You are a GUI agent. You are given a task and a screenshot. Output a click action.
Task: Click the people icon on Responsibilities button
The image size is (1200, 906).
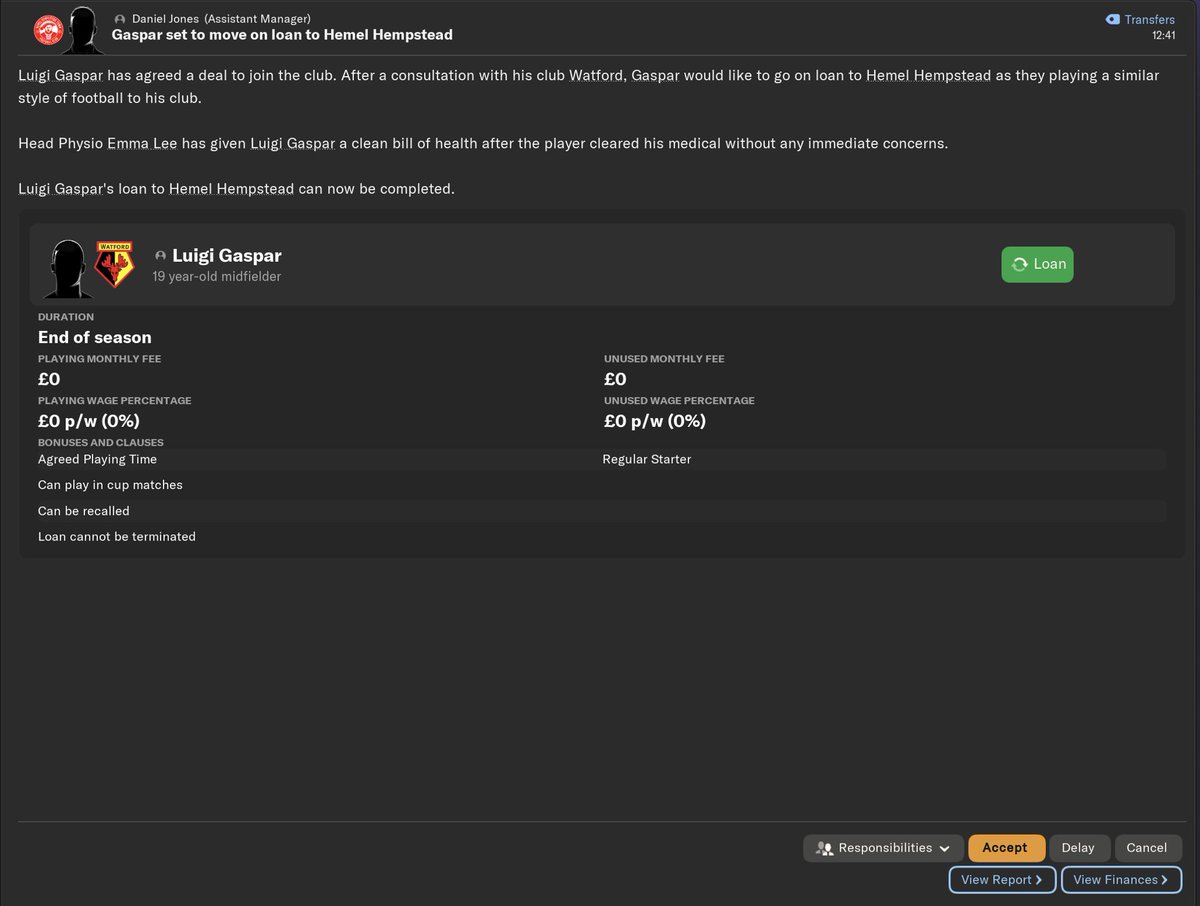pos(824,848)
